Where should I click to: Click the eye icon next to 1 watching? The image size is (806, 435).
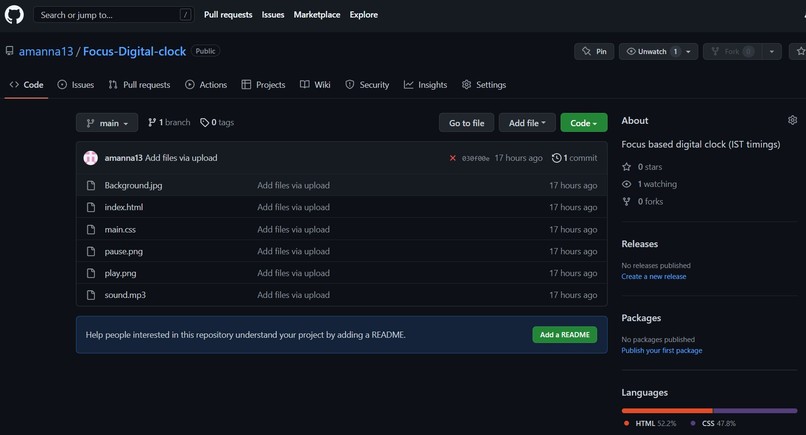pos(626,184)
